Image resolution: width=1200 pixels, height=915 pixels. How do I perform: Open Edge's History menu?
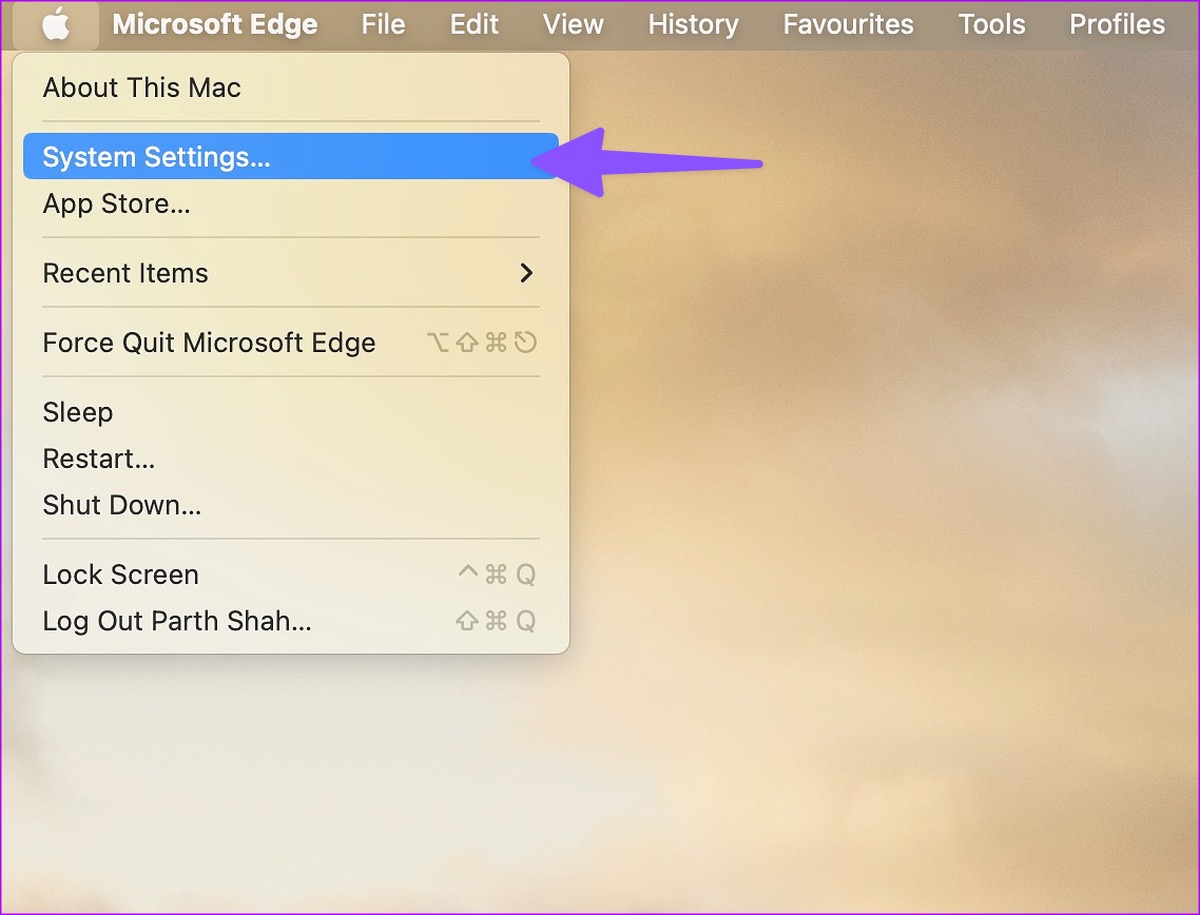pyautogui.click(x=693, y=24)
